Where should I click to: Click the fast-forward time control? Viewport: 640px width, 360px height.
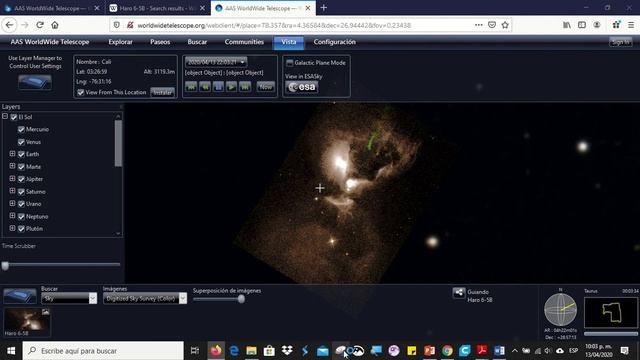pyautogui.click(x=245, y=87)
